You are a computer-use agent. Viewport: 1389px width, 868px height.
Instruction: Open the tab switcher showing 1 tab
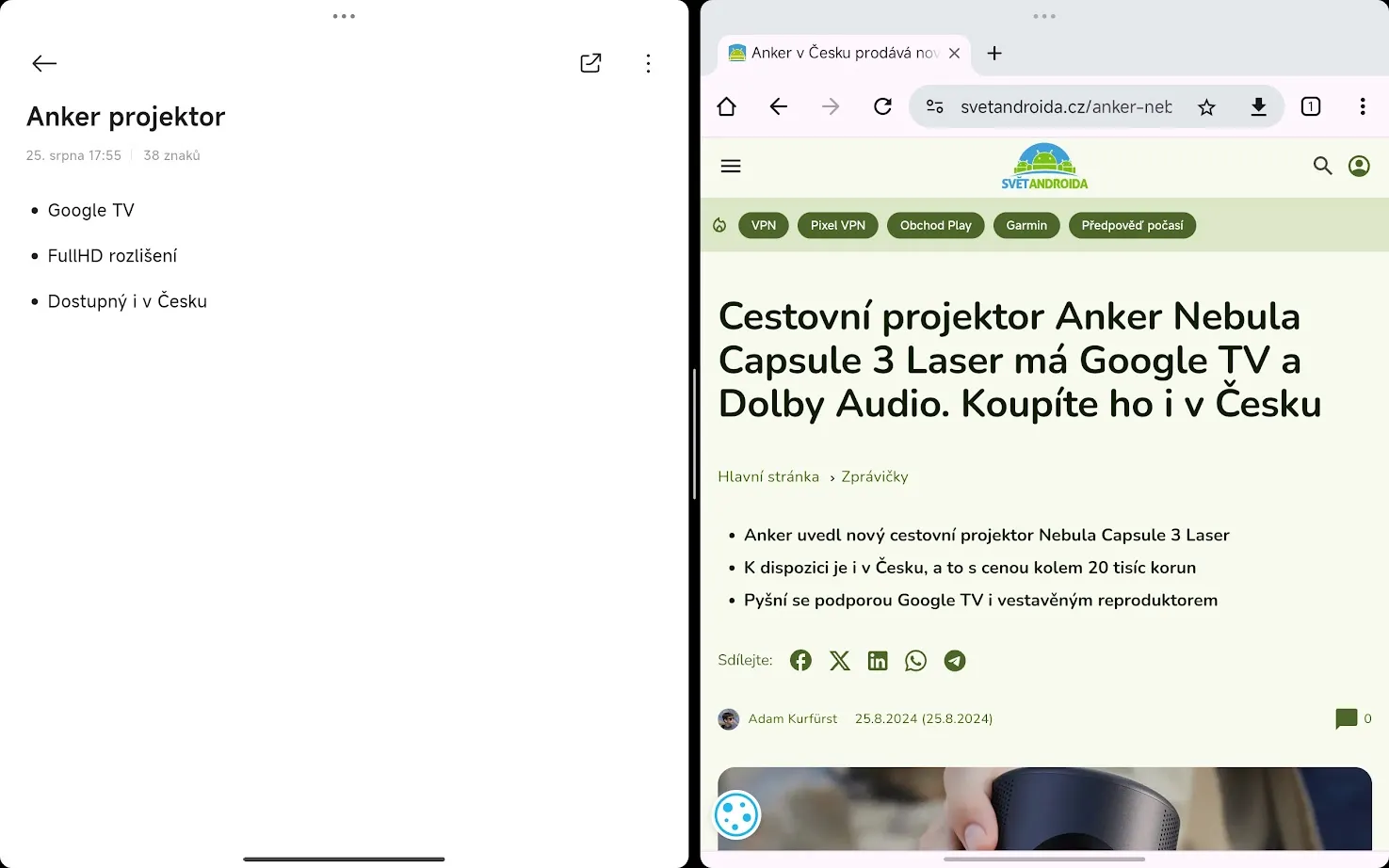point(1310,106)
